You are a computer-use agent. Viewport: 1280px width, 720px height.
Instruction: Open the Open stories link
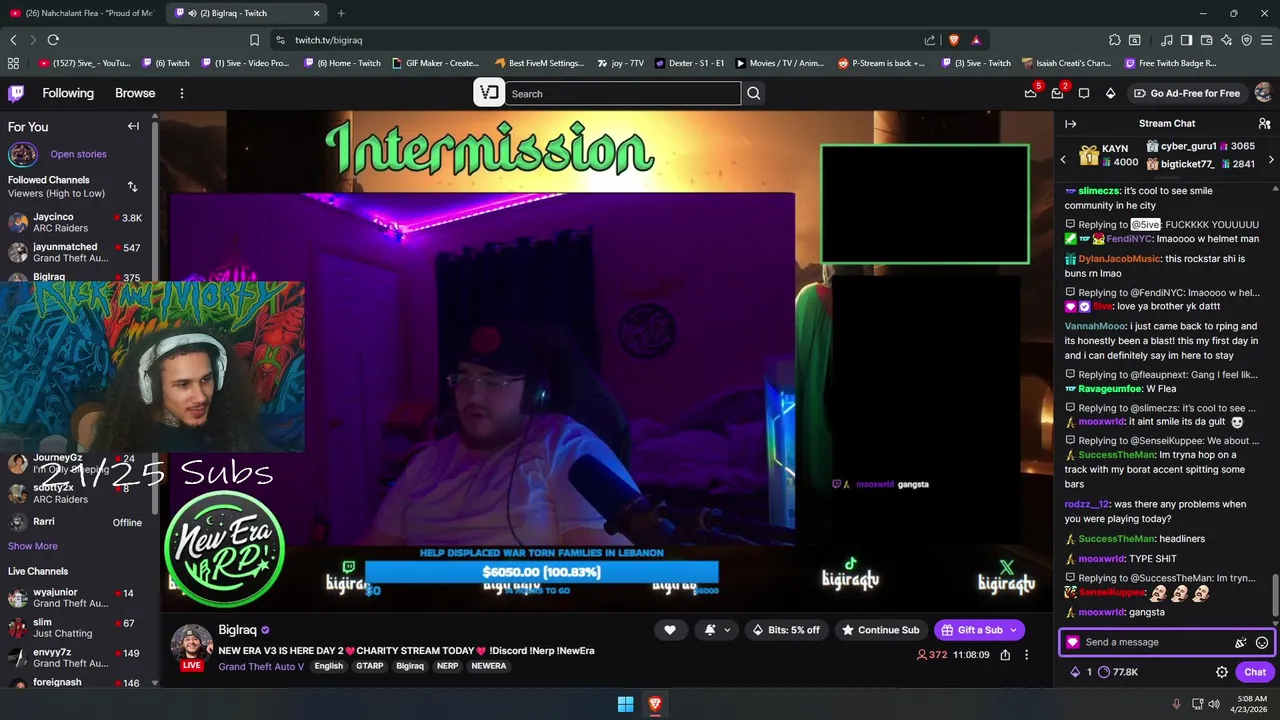(x=78, y=154)
